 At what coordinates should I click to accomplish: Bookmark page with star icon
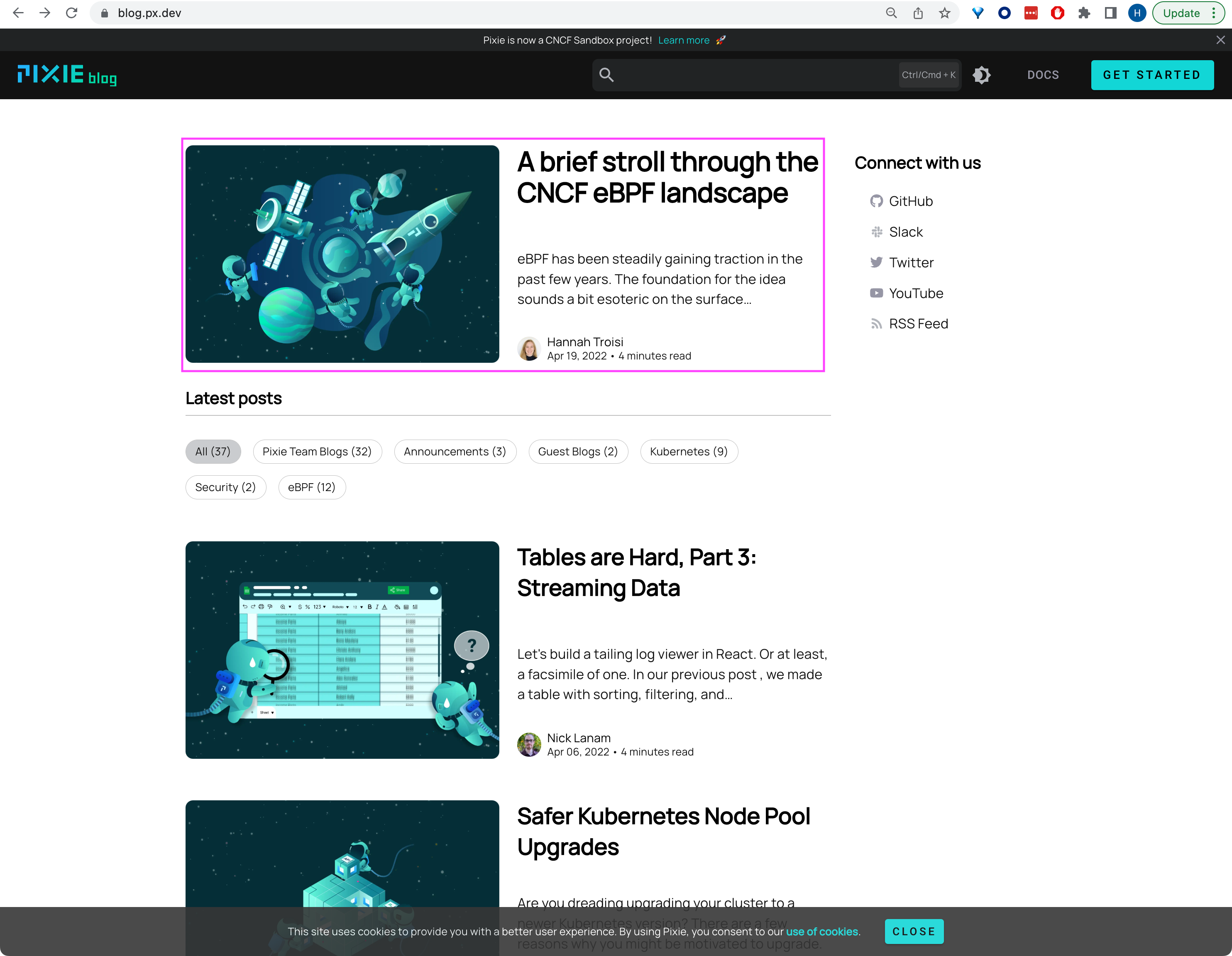tap(945, 13)
